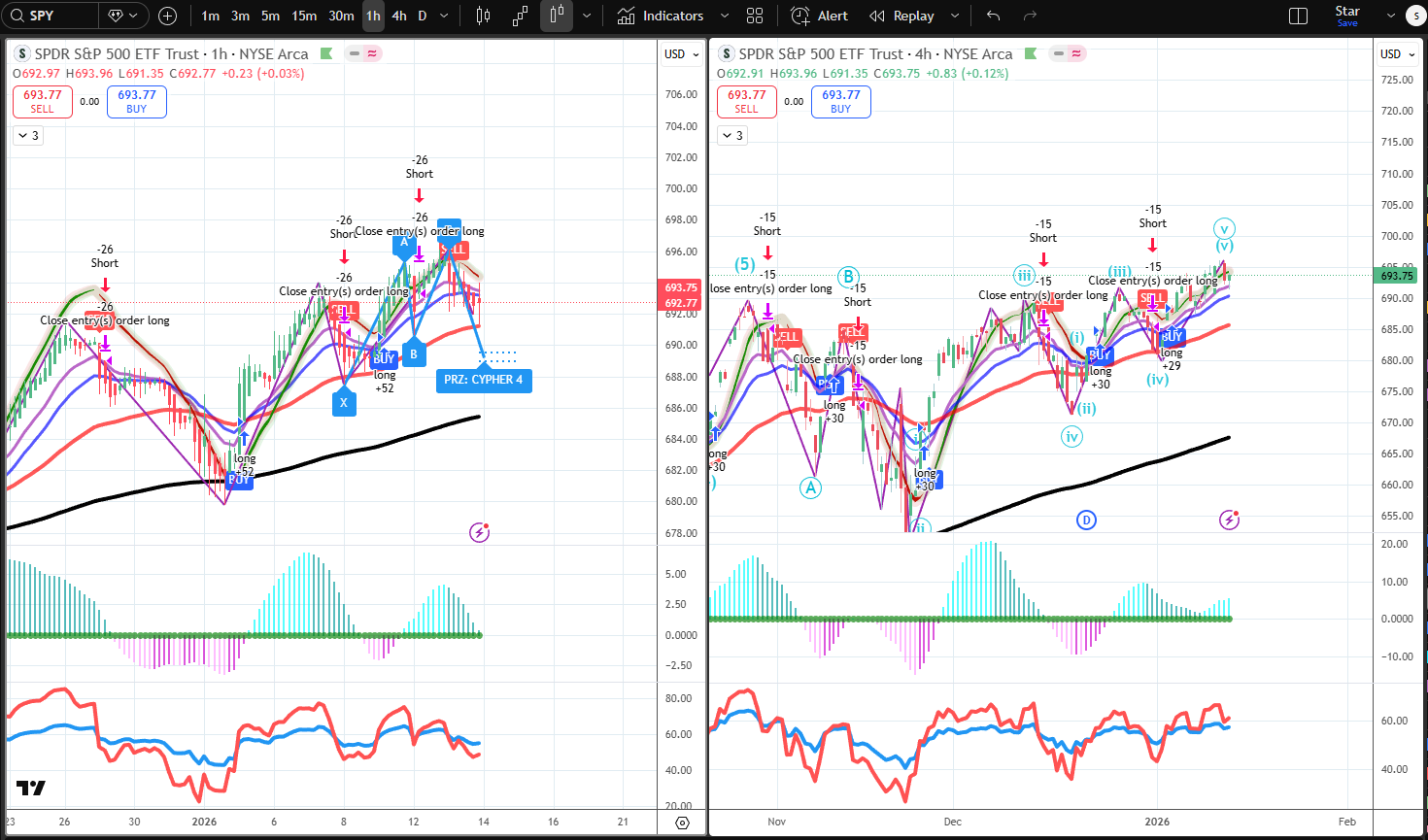
Task: Click the green flag icon on 4h chart
Action: pyautogui.click(x=1031, y=53)
